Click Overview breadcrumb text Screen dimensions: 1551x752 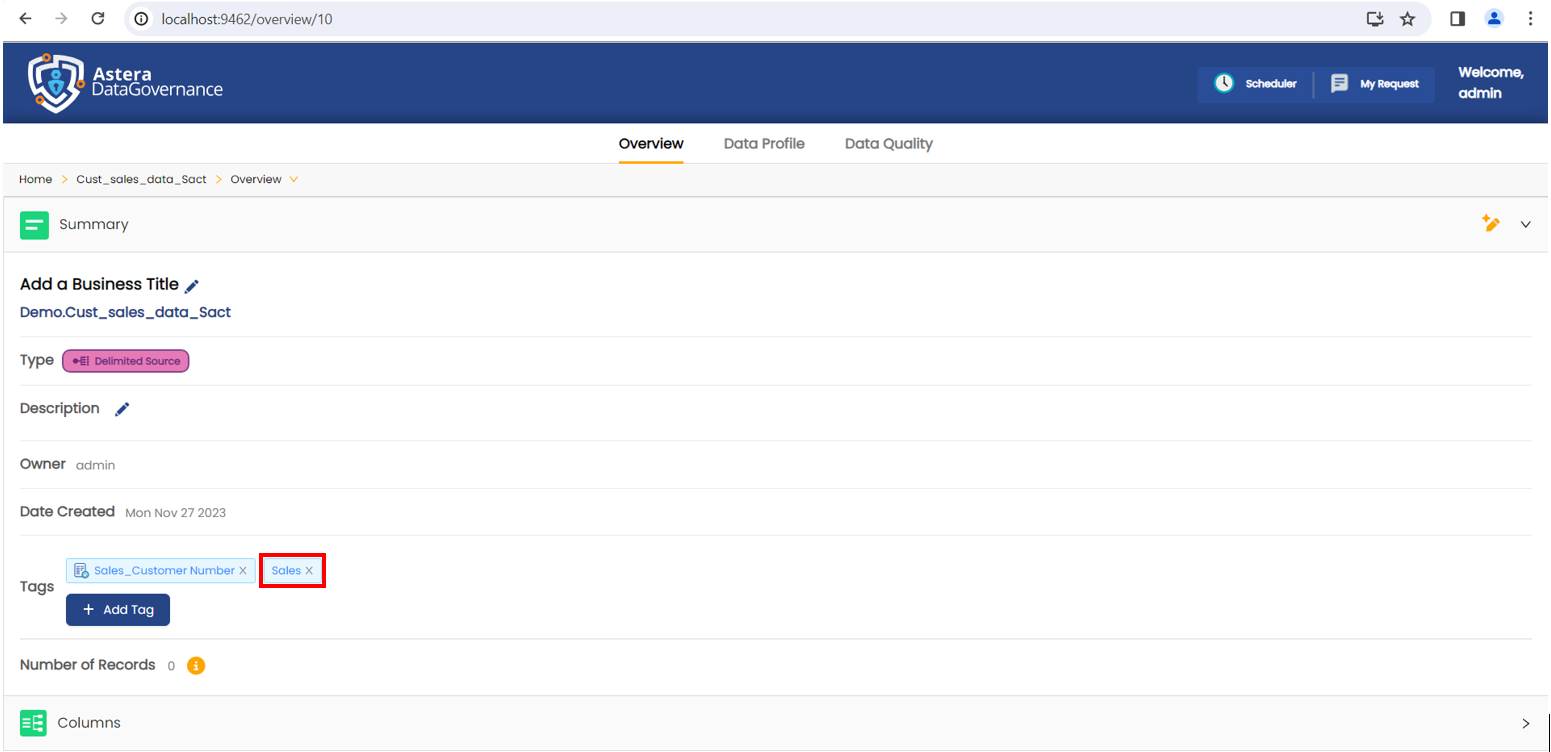(256, 180)
